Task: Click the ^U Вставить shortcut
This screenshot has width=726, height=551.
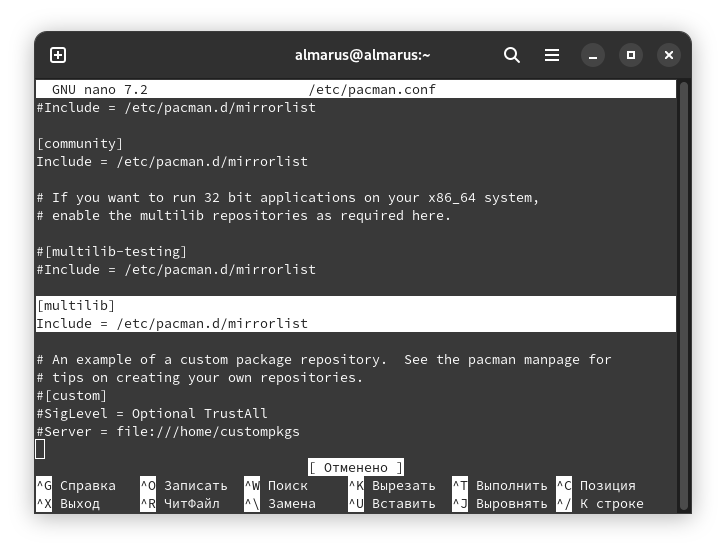Action: click(391, 504)
